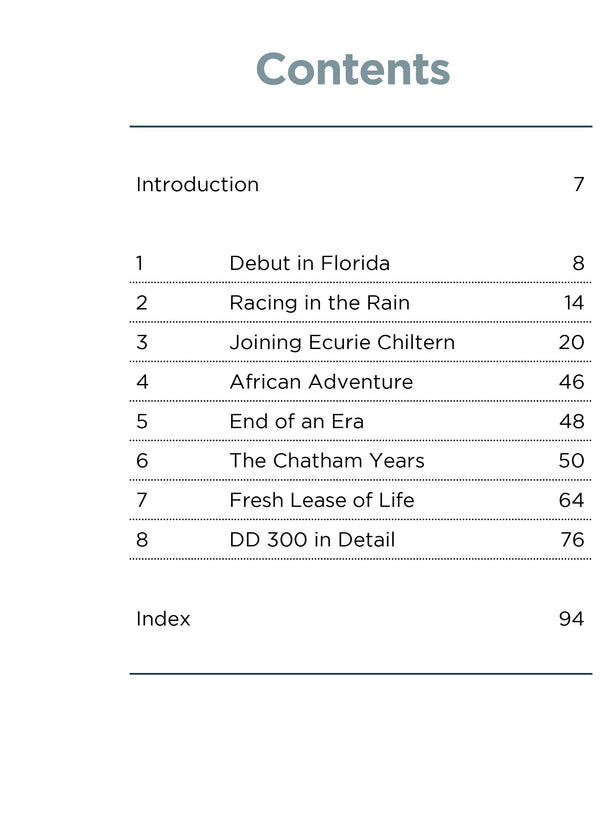Click page number 7 for Introduction
600x817 pixels.
(578, 184)
